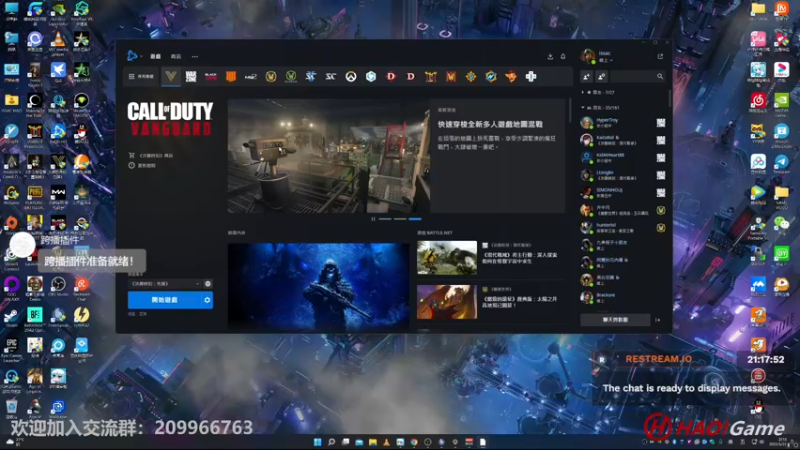Screen dimensions: 800x450
Task: Select friend Brackore in the friends list
Action: tap(623, 297)
